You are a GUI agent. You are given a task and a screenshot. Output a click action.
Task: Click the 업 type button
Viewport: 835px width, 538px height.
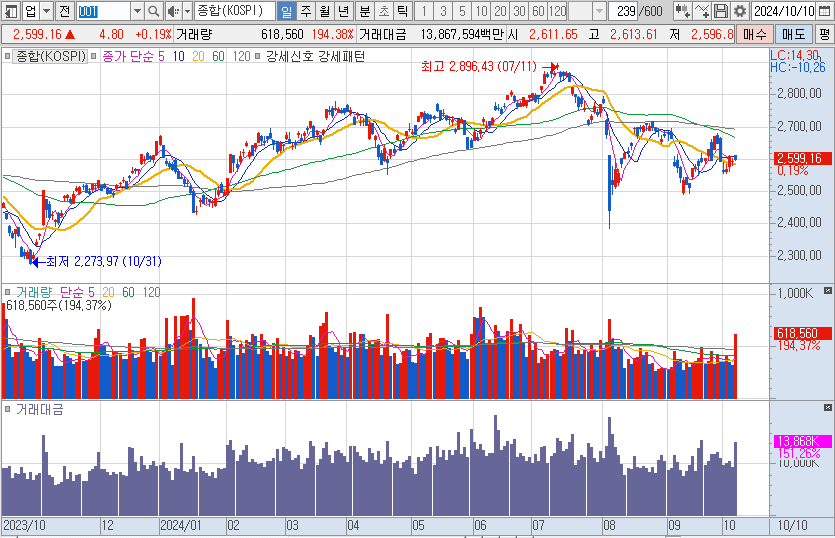31,11
